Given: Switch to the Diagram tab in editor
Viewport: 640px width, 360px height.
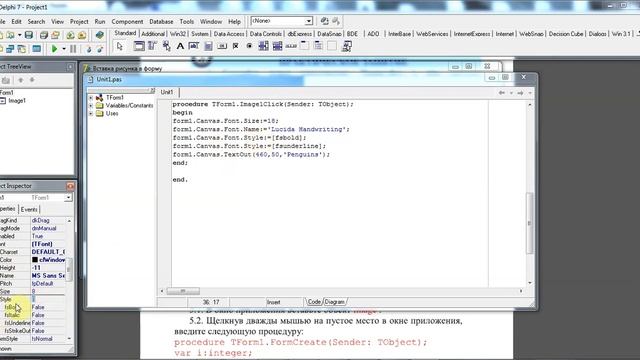Looking at the screenshot, I should [x=335, y=302].
